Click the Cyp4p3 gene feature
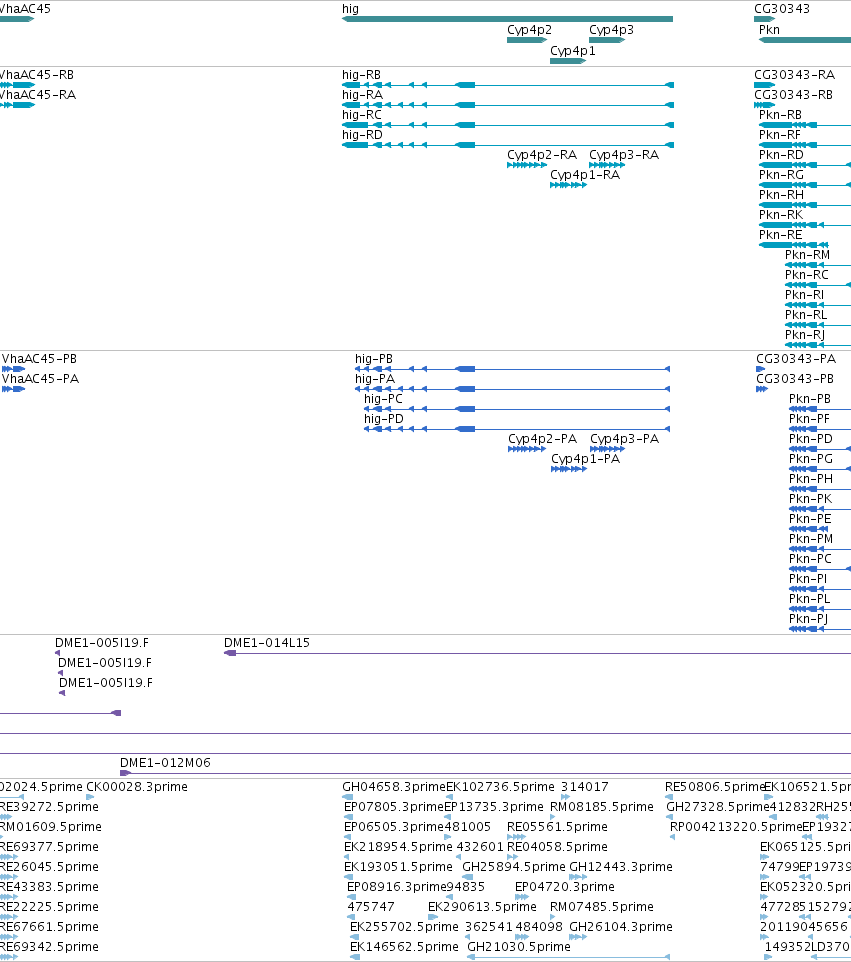 point(607,40)
